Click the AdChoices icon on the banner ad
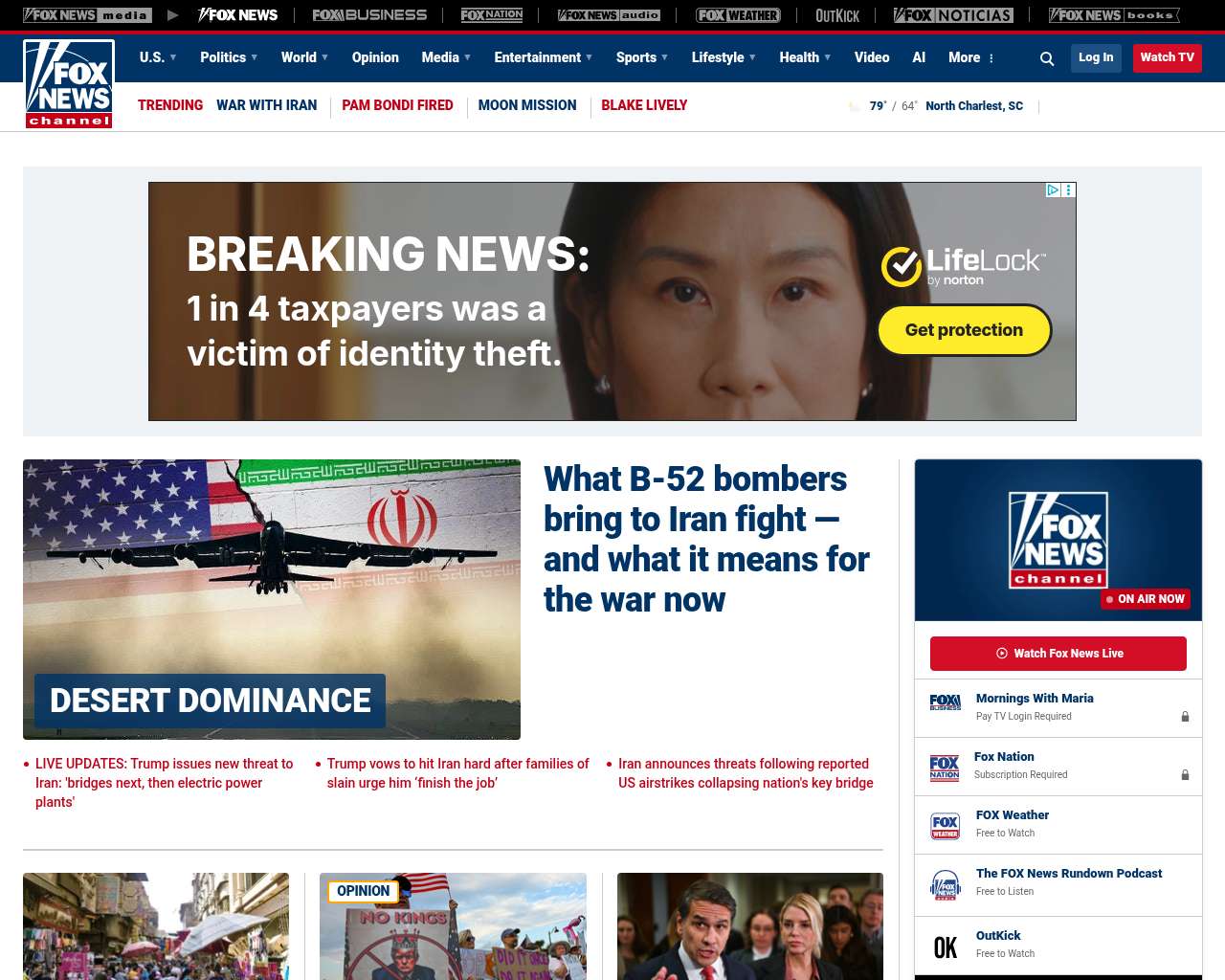 pyautogui.click(x=1053, y=190)
